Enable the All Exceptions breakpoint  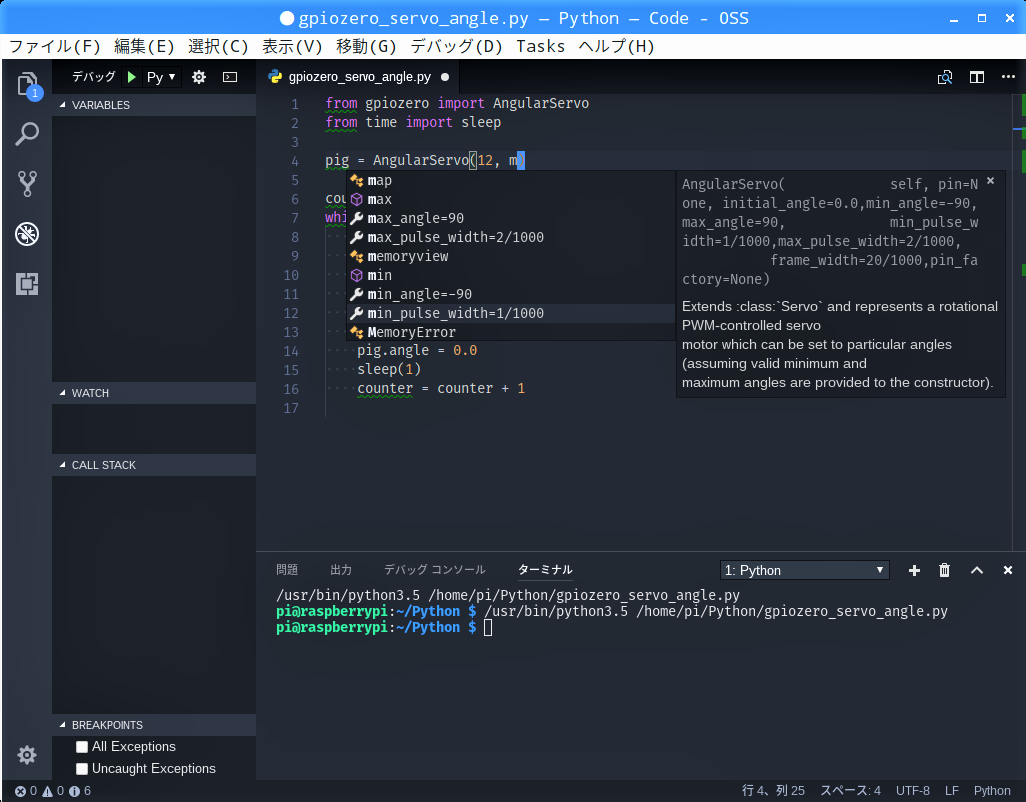click(x=82, y=746)
